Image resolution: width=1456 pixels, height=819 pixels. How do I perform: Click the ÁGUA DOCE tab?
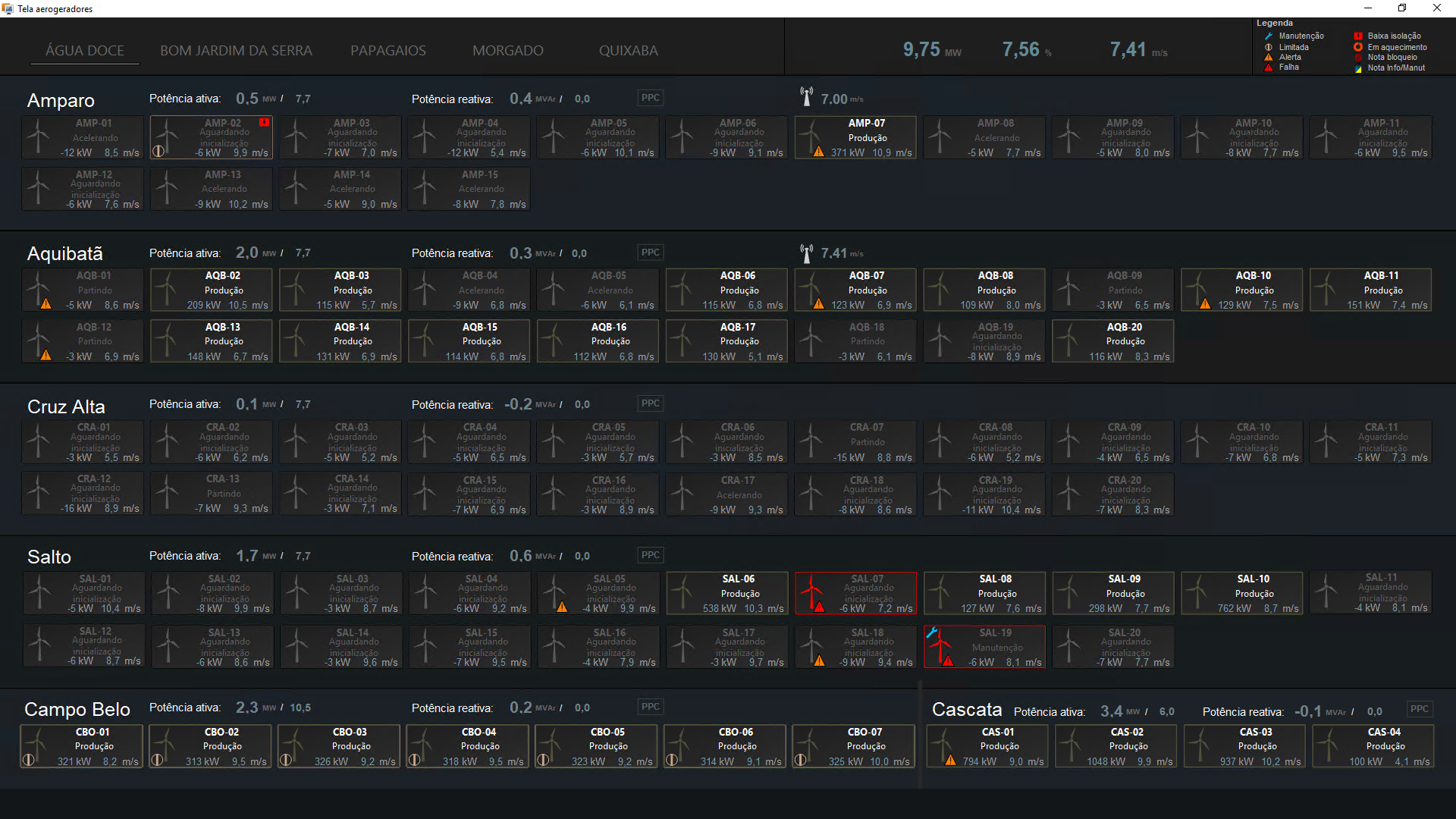pyautogui.click(x=85, y=51)
